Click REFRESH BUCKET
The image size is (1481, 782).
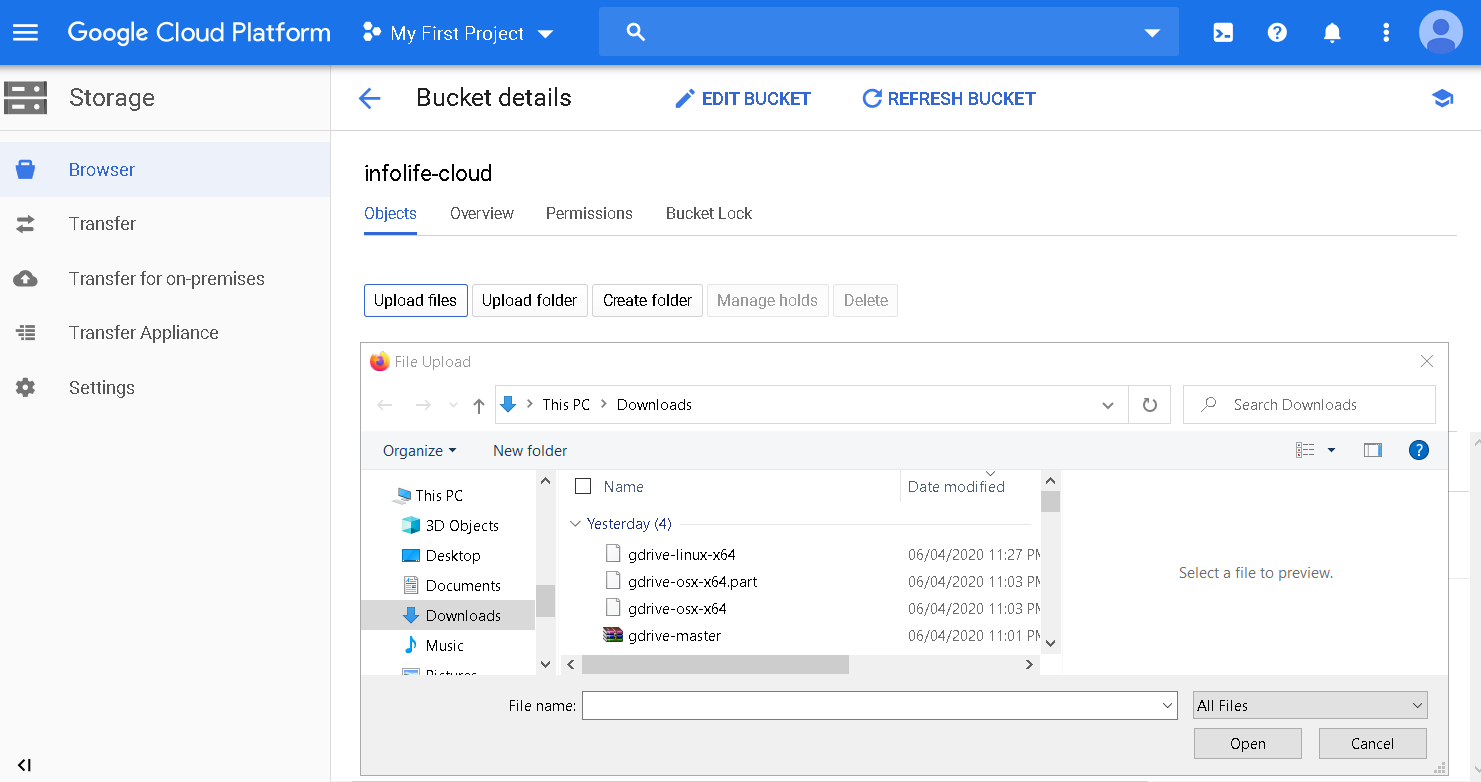(x=949, y=98)
